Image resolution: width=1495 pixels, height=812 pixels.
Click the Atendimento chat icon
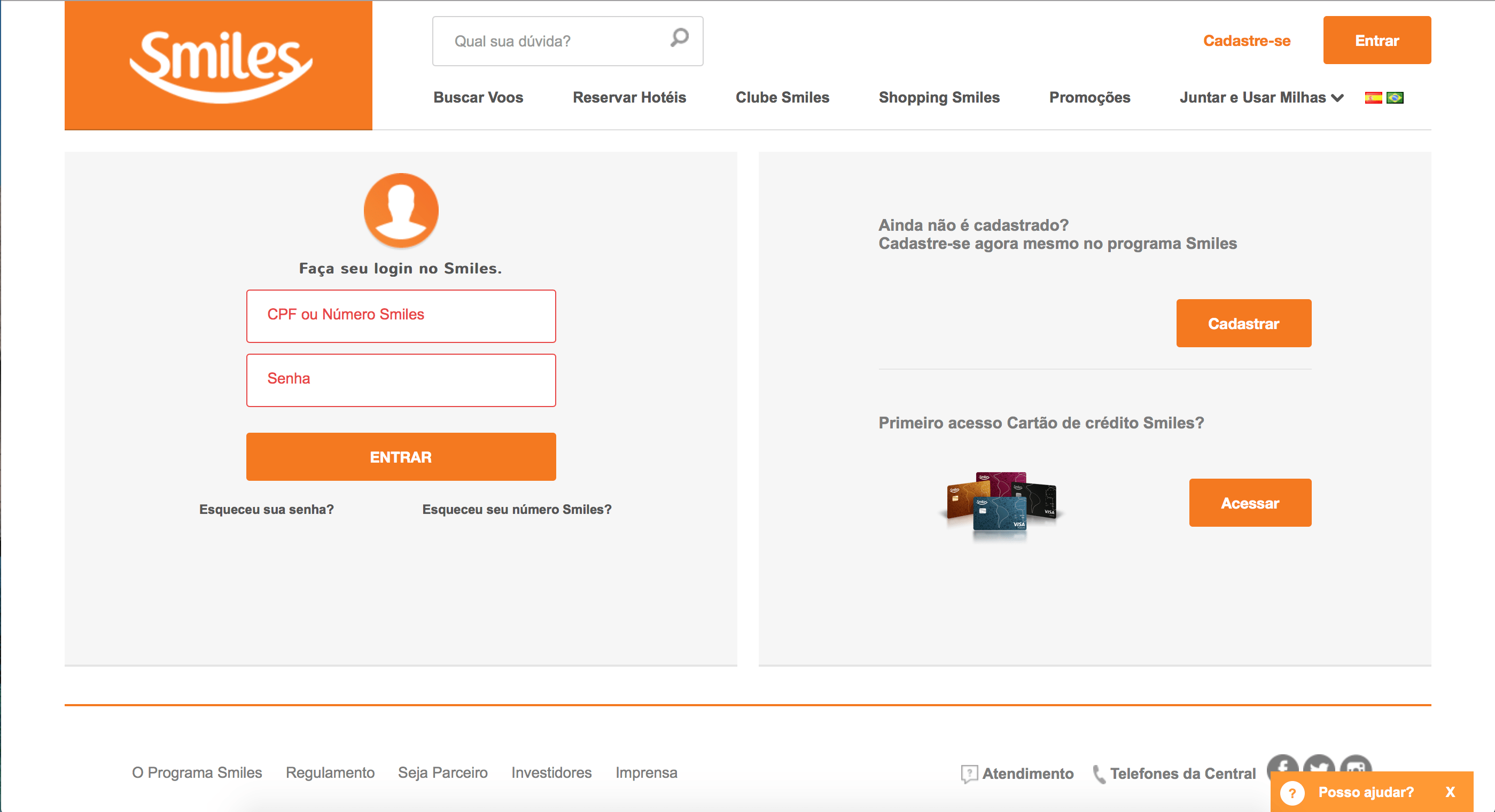coord(969,774)
